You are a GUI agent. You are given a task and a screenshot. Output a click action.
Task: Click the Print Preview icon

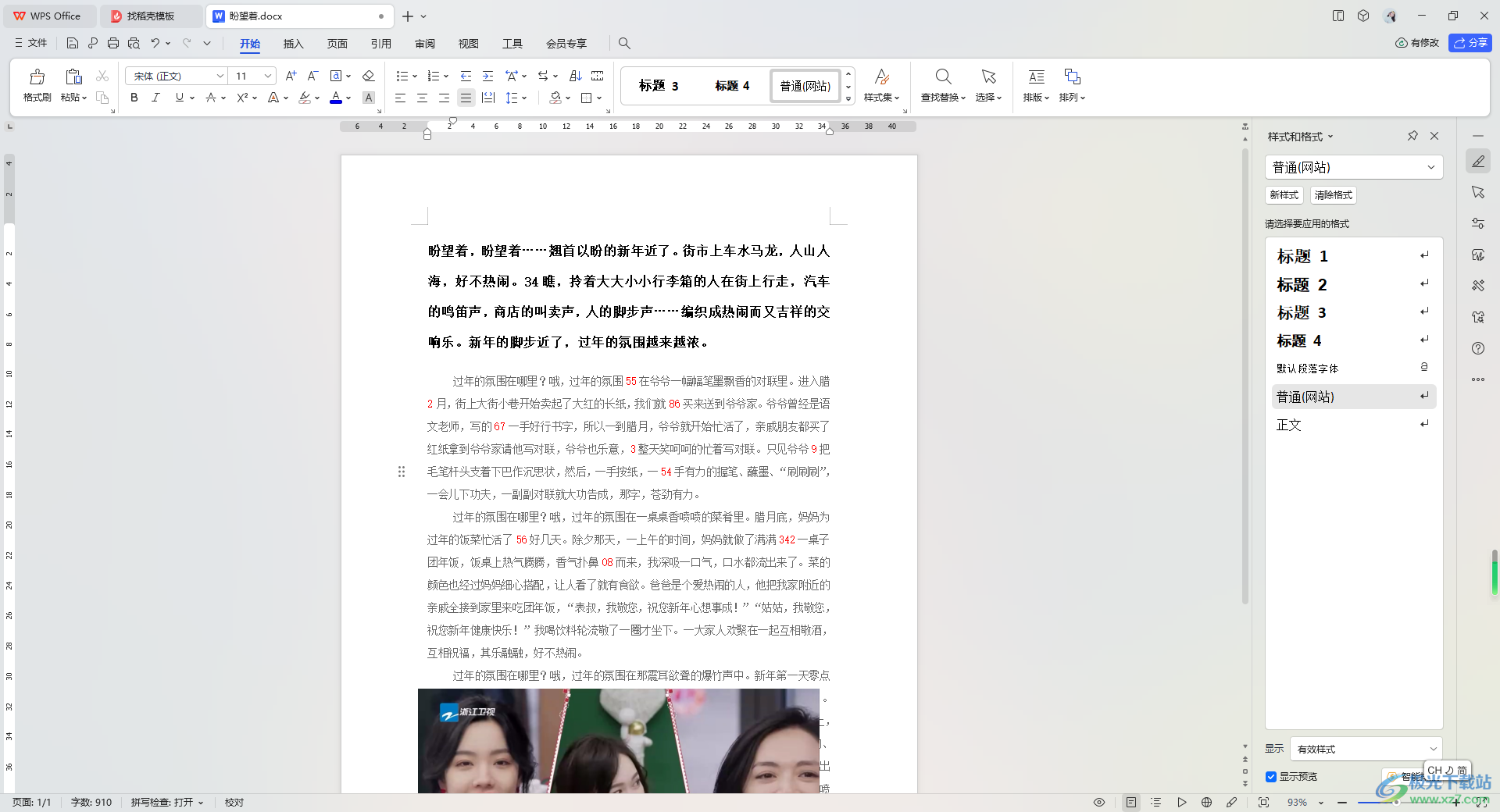click(x=134, y=43)
